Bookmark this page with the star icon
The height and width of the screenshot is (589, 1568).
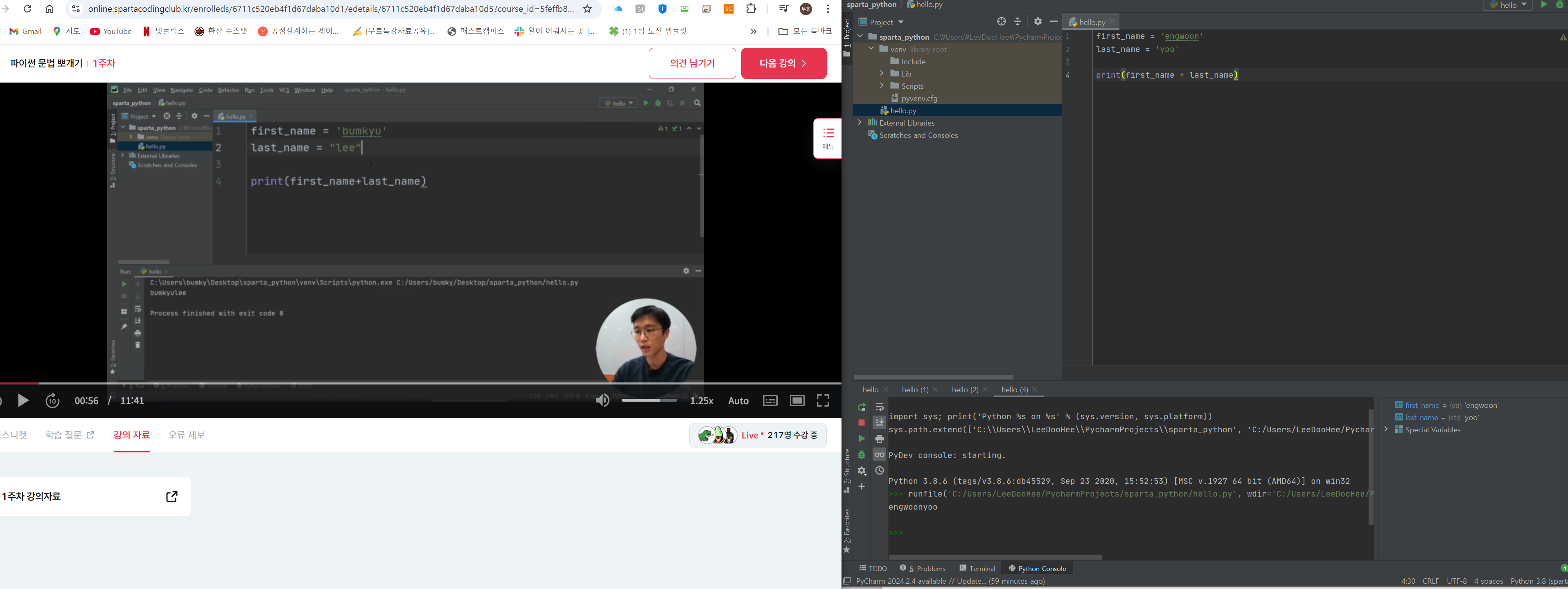pyautogui.click(x=587, y=9)
